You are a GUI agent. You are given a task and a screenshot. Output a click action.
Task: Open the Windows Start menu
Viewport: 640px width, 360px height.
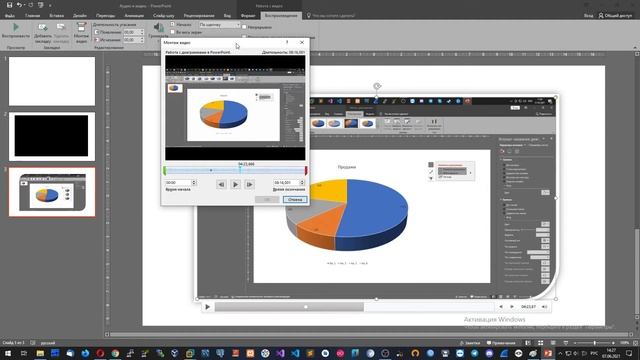(x=7, y=353)
